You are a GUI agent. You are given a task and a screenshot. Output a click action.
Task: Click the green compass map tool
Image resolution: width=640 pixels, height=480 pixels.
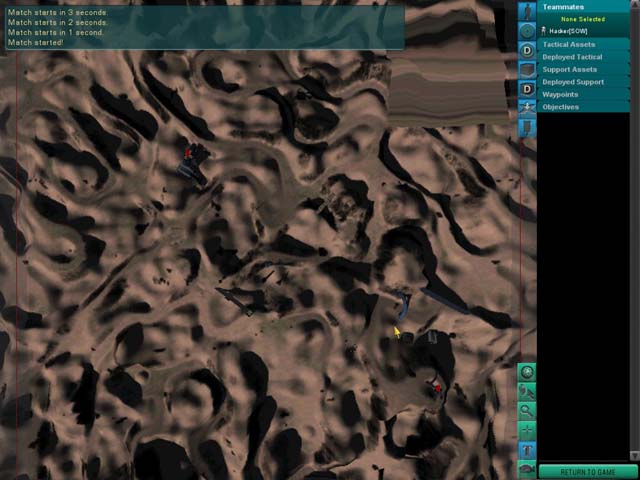pyautogui.click(x=527, y=372)
